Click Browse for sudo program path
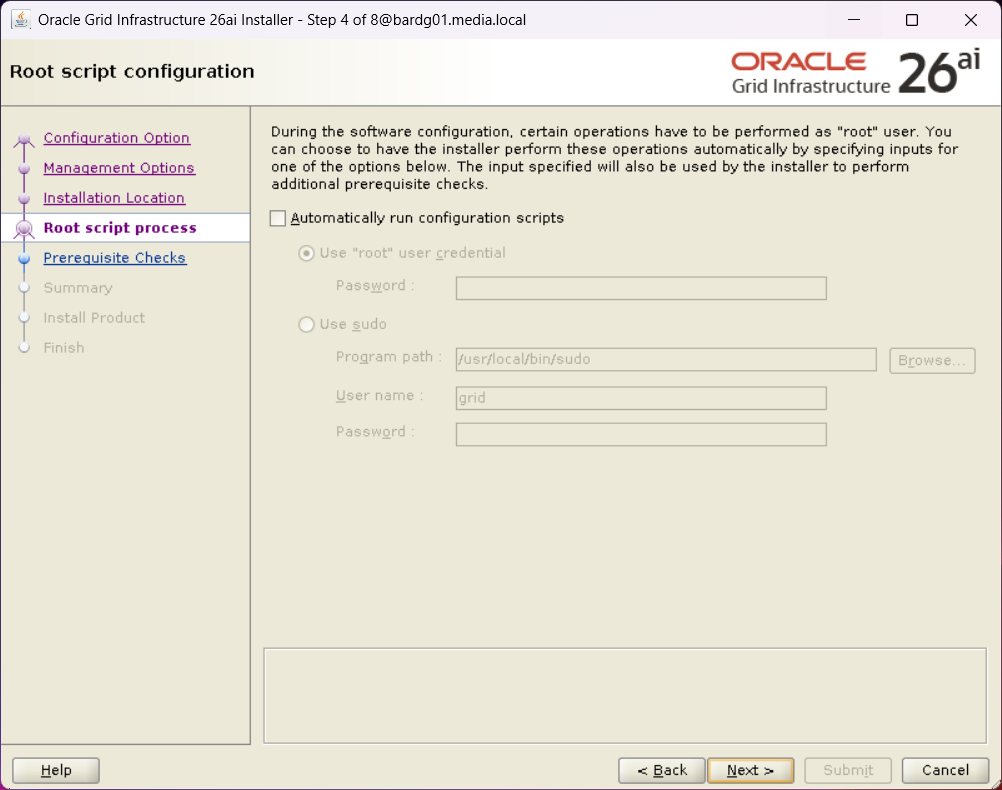 click(x=932, y=360)
